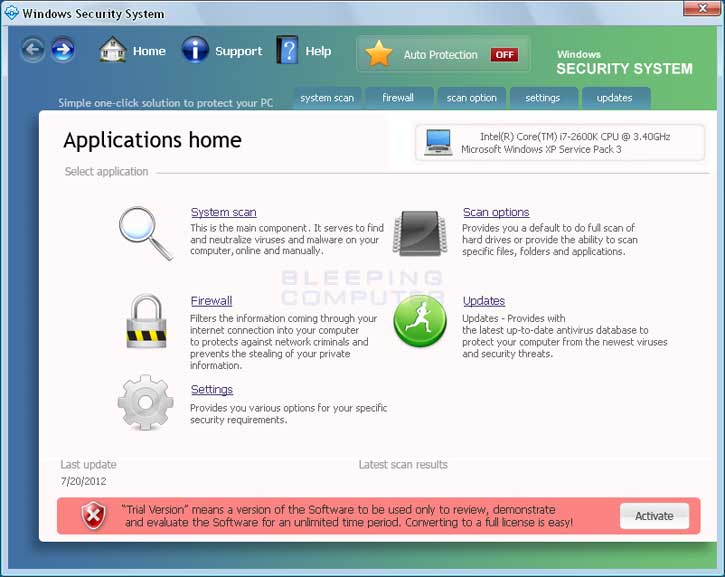This screenshot has height=577, width=725.
Task: Switch to the settings tab
Action: point(543,98)
